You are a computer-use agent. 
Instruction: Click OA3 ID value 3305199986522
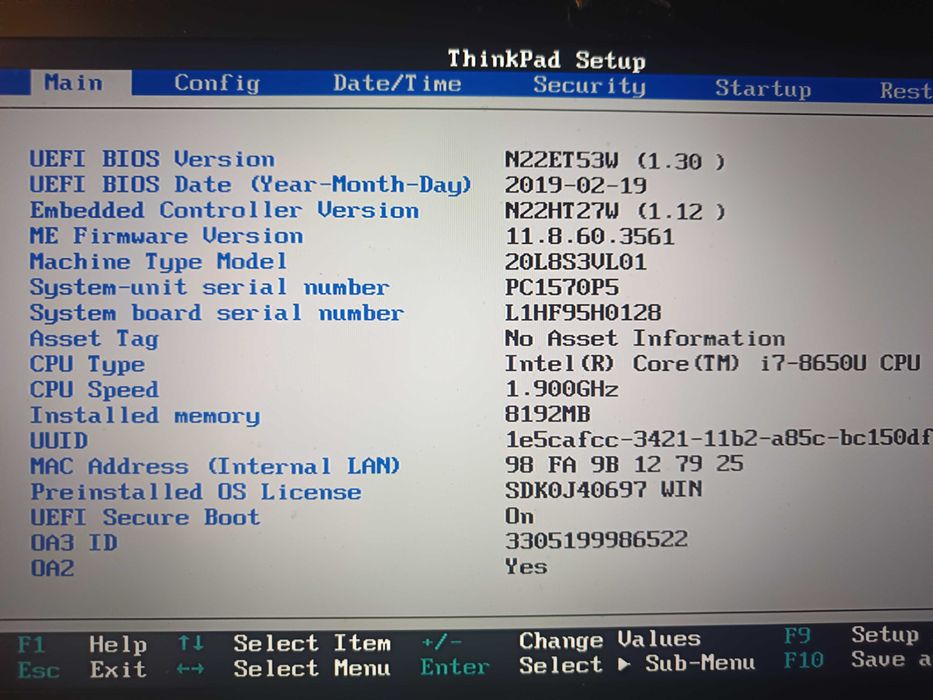click(x=596, y=540)
